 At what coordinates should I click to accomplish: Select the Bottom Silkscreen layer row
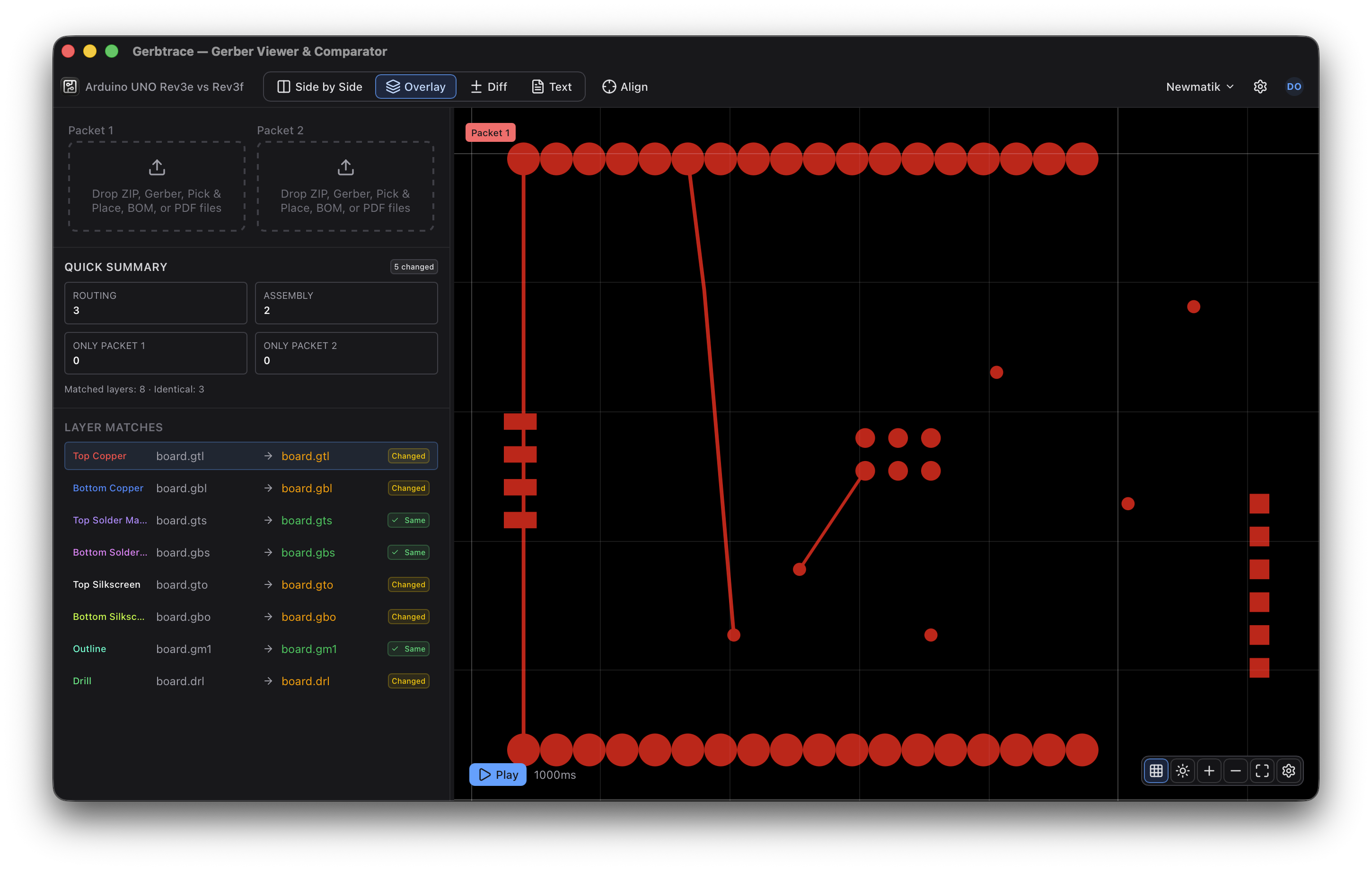coord(251,617)
